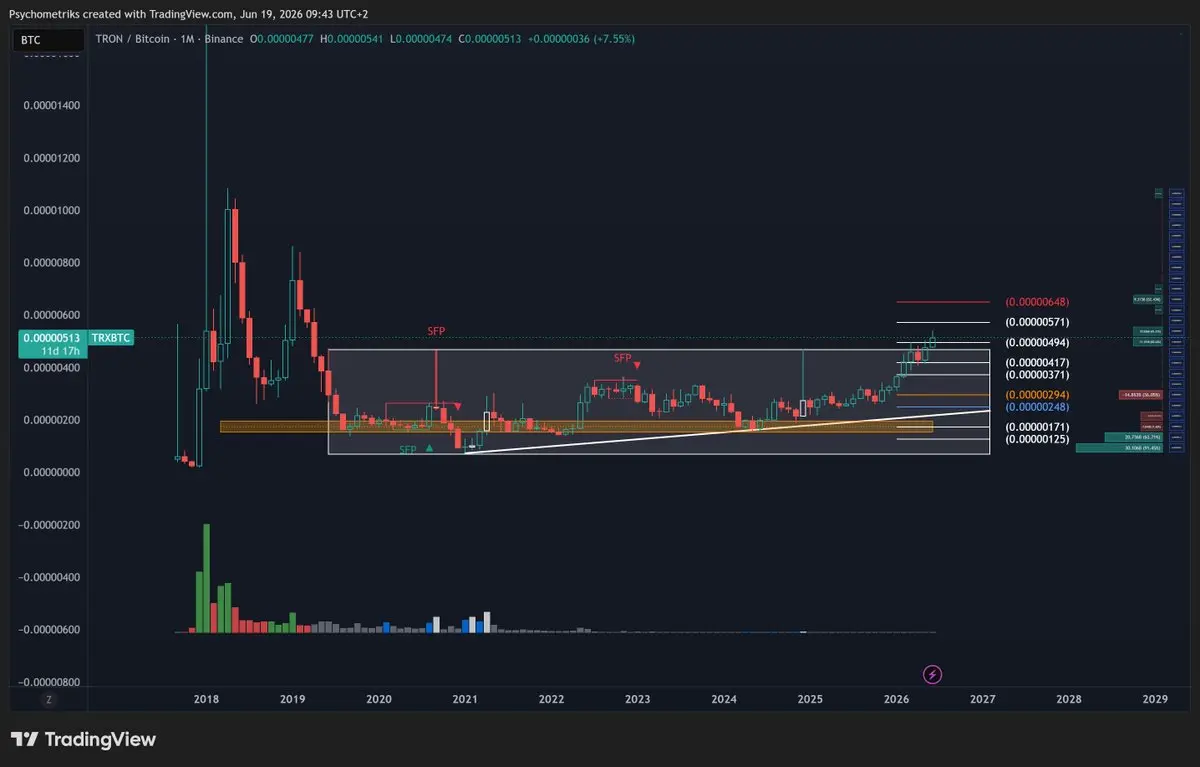
Task: Click the high value H0.00000541
Action: tap(352, 39)
